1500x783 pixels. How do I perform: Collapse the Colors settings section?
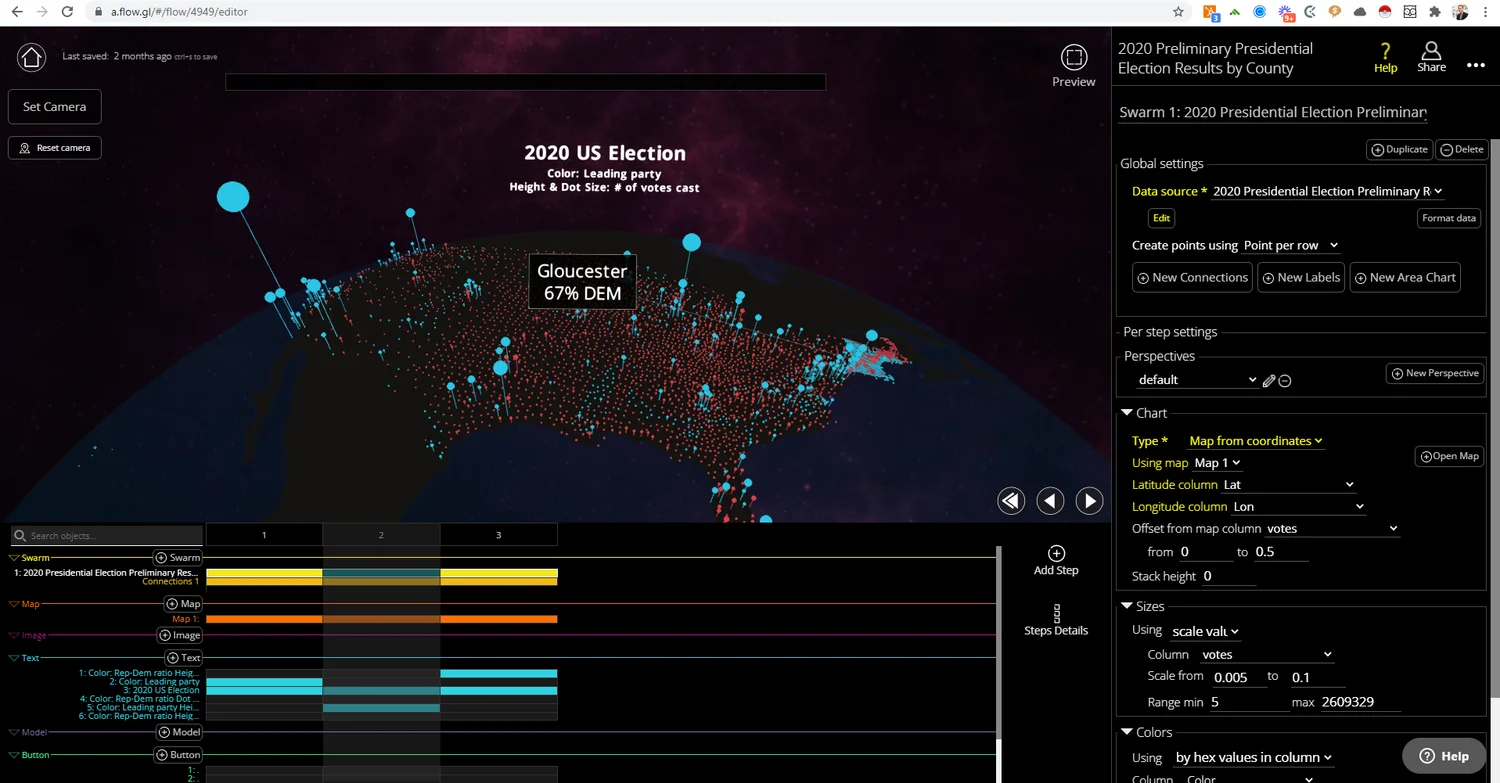pos(1127,732)
